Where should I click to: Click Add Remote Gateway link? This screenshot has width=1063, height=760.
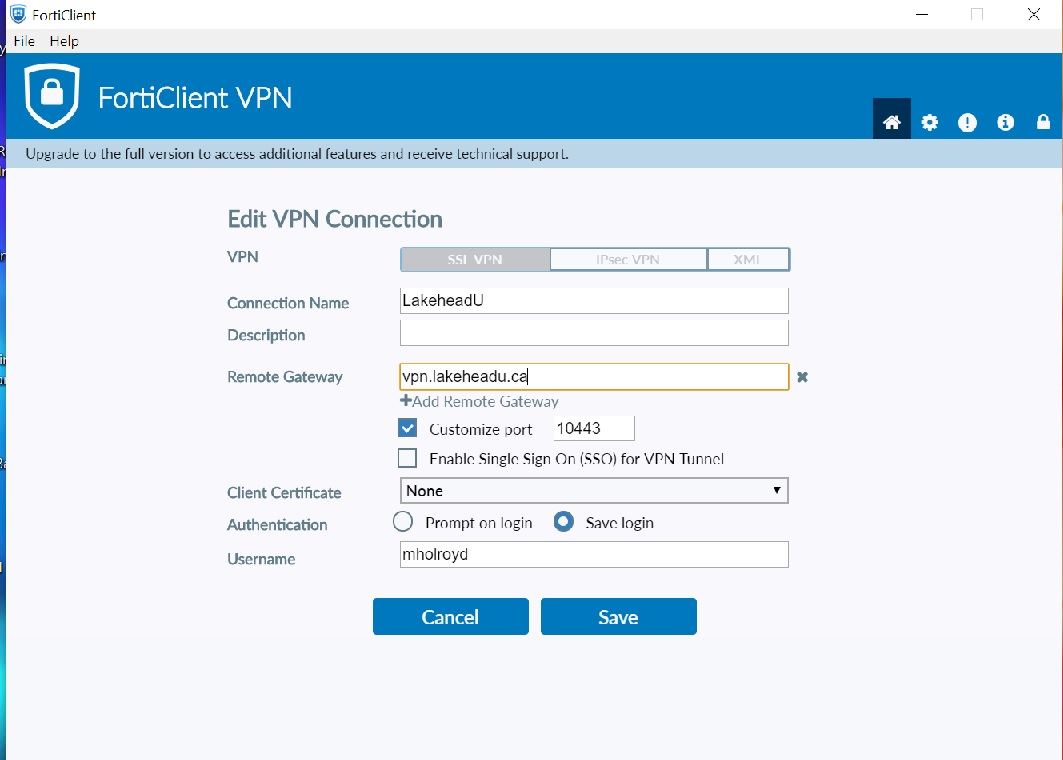480,401
